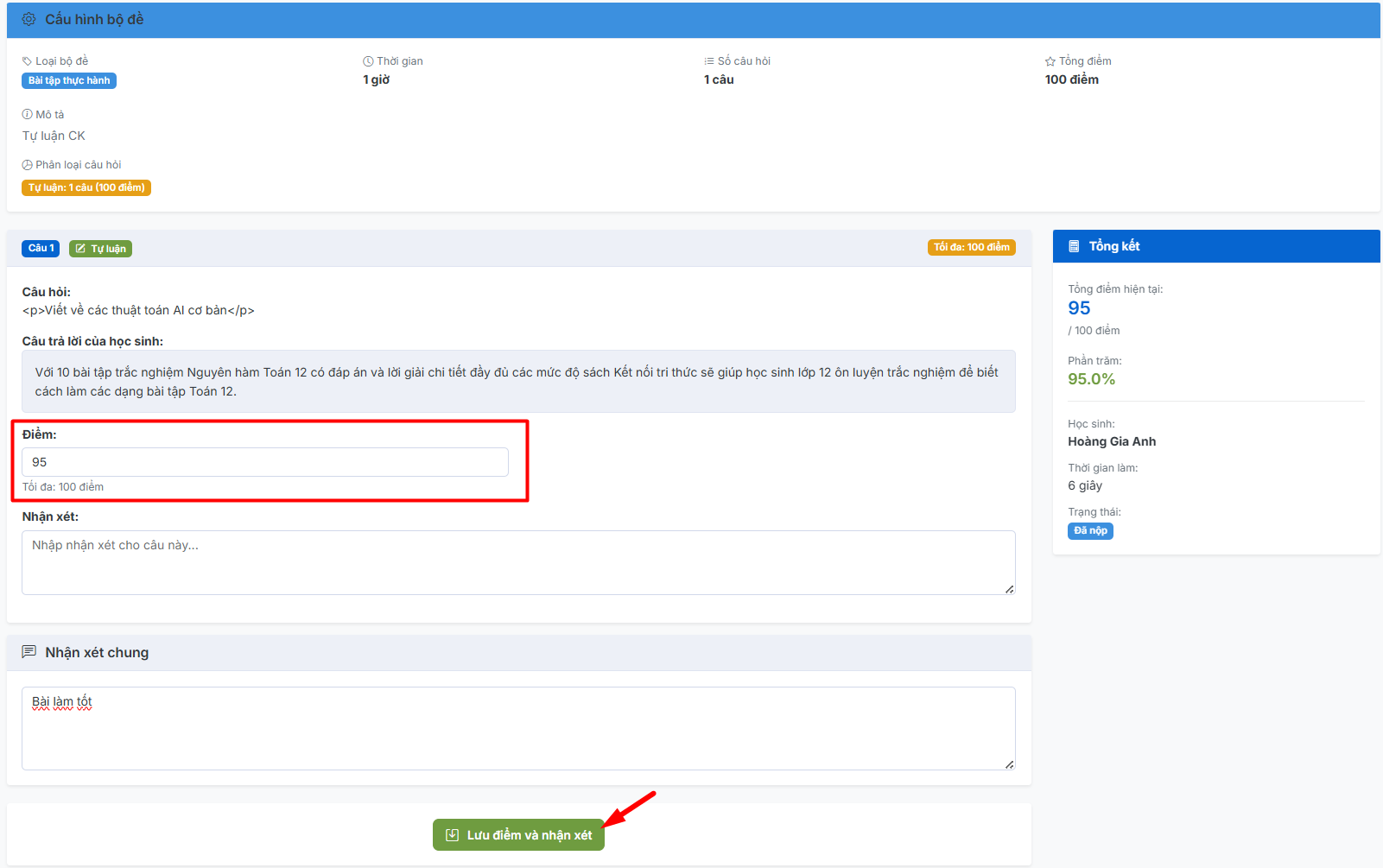Click the blue Câu 1 badge

pos(41,249)
